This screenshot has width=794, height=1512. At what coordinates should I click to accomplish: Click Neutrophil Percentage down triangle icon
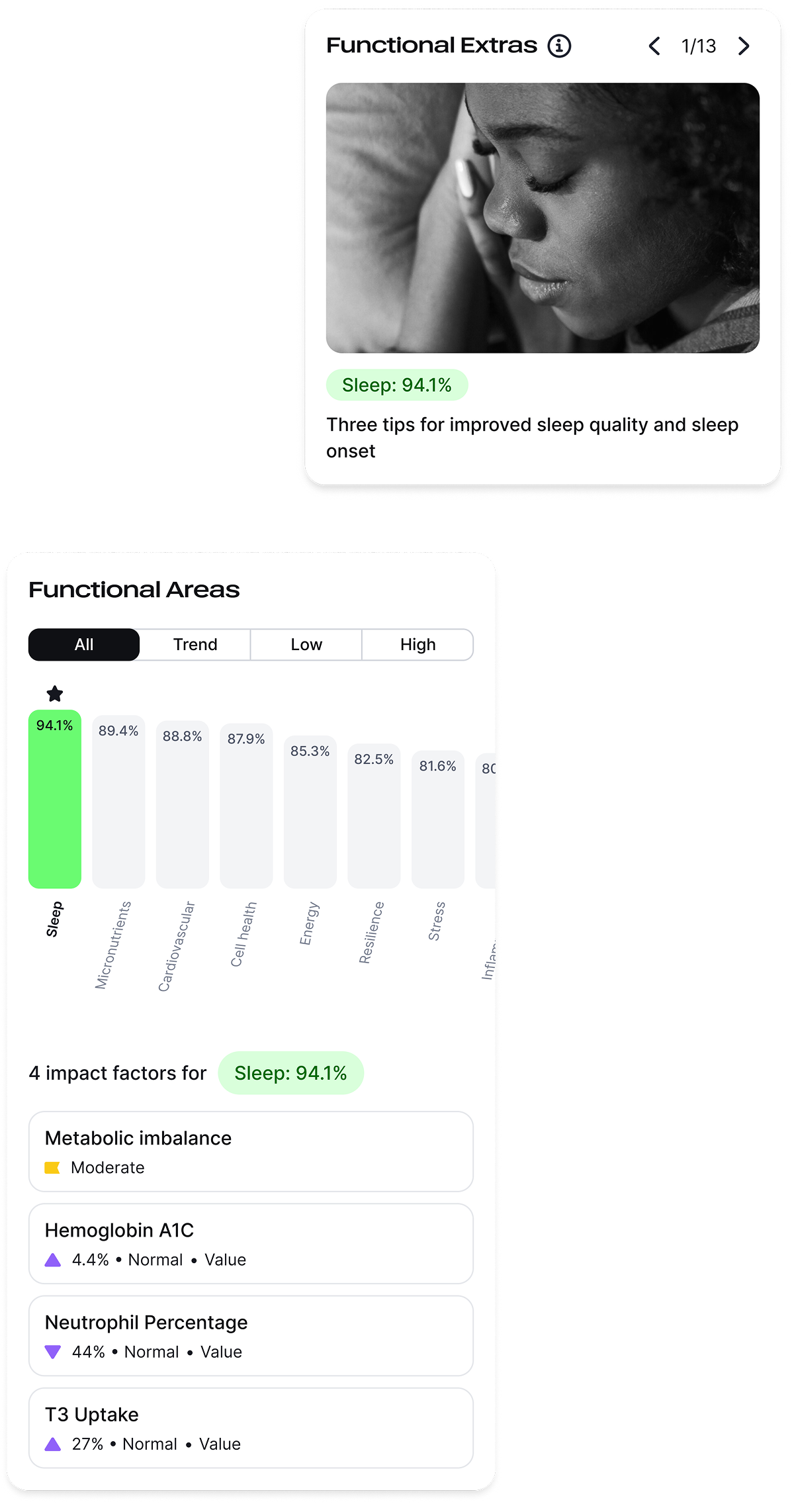[53, 1352]
